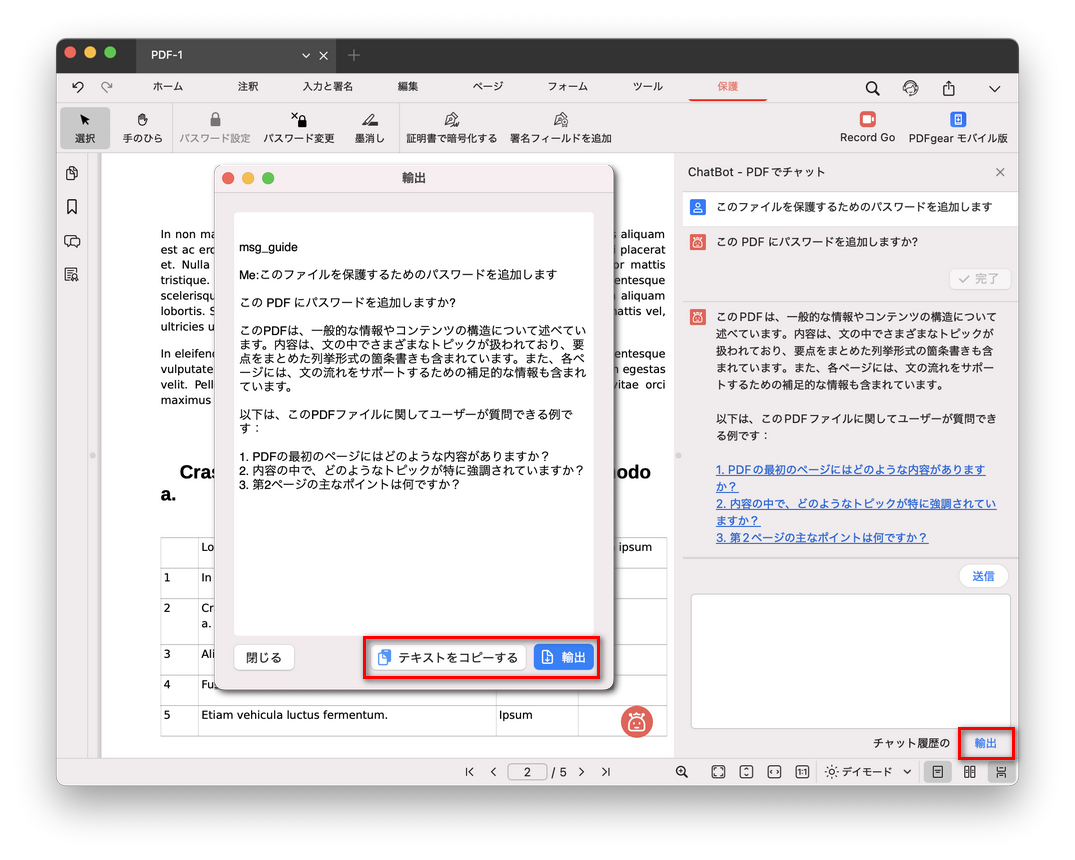Switch to the 注釈 tab
The image size is (1075, 860).
248,87
